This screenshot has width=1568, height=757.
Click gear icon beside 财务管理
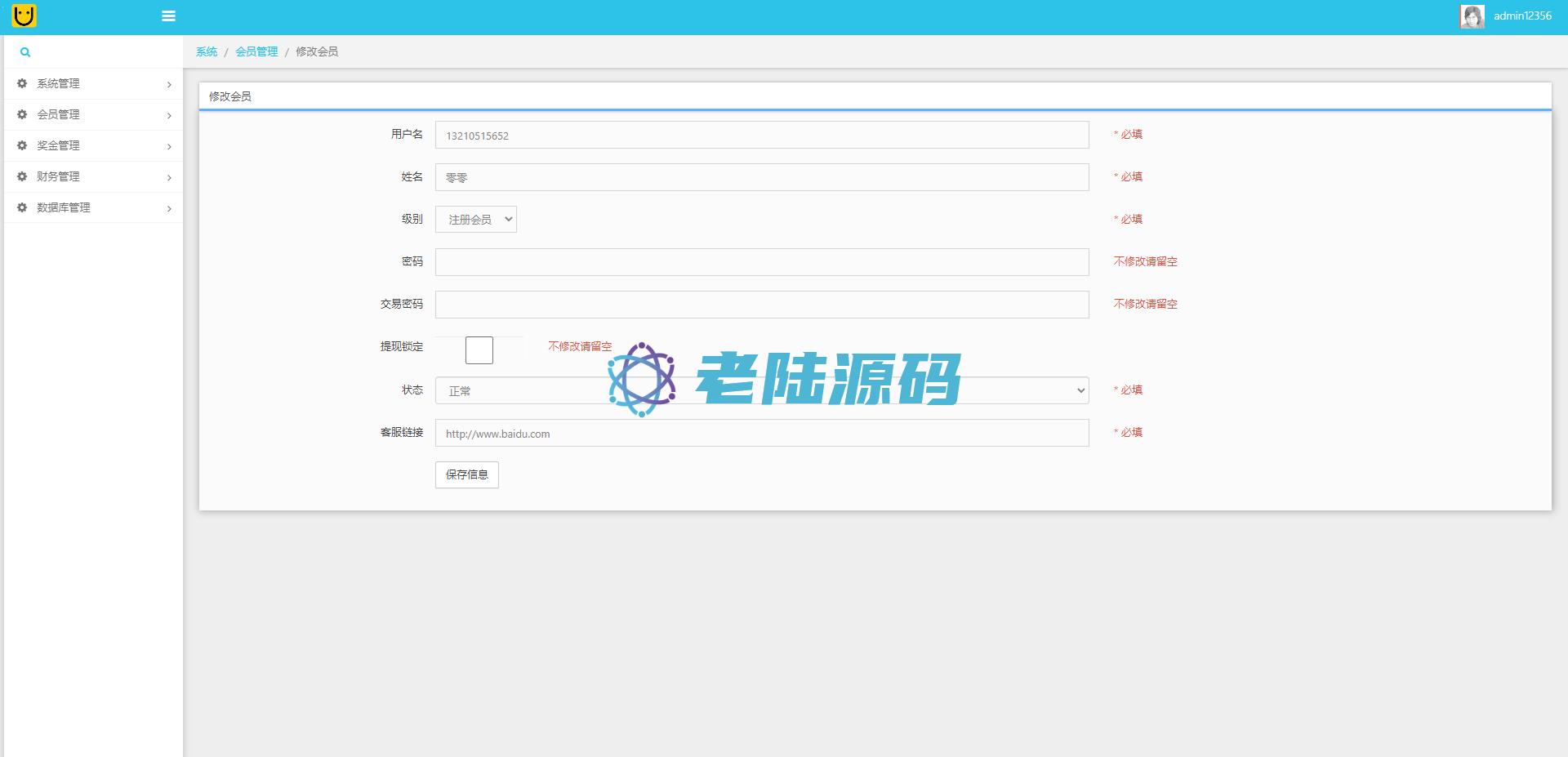pos(22,176)
